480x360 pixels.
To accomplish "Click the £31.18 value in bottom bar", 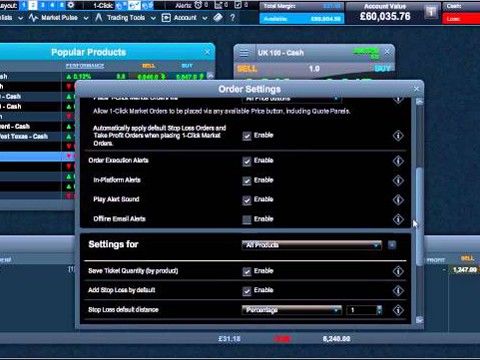I will point(229,339).
